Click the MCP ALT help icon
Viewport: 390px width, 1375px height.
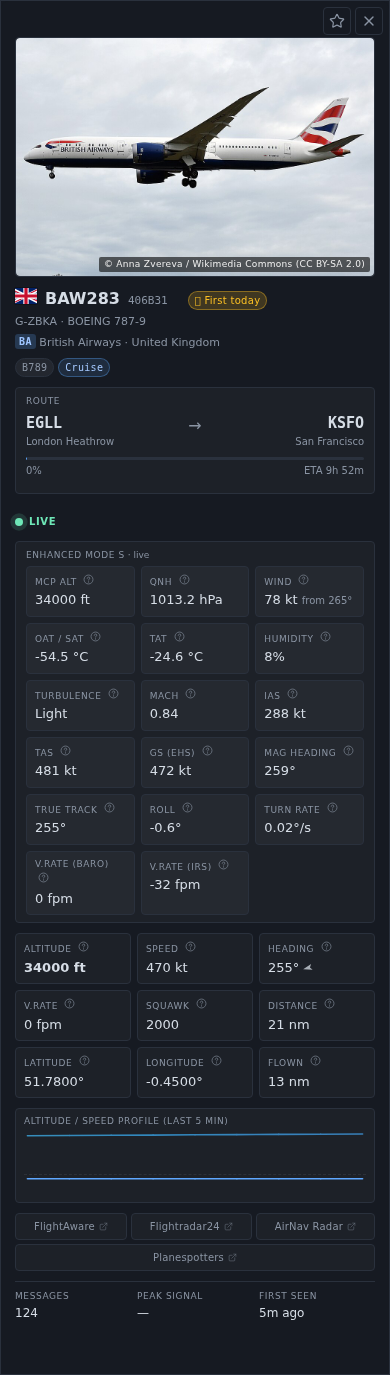coord(89,580)
